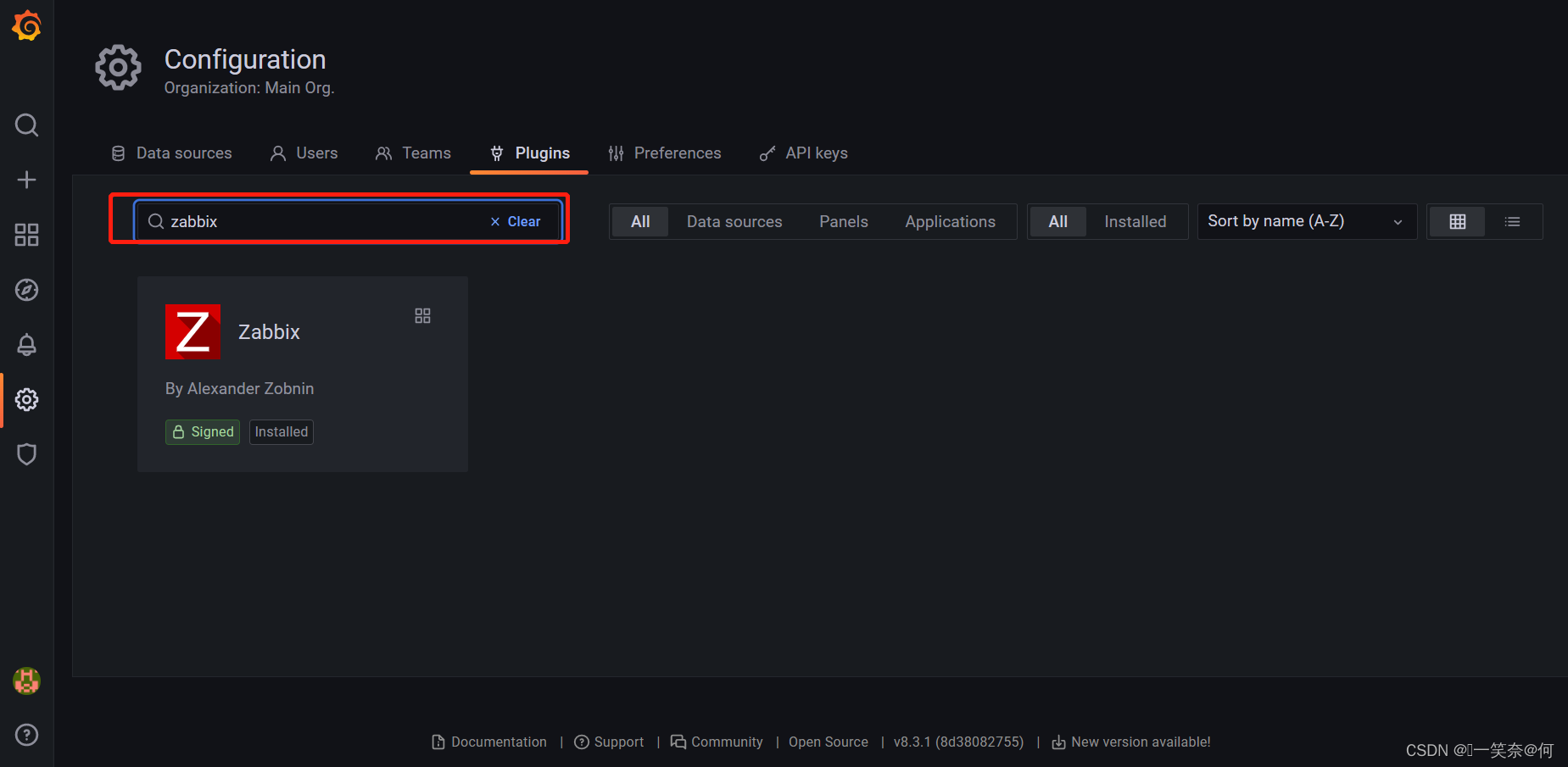Open the Create plus menu in the sidebar
1568x767 pixels.
point(26,180)
